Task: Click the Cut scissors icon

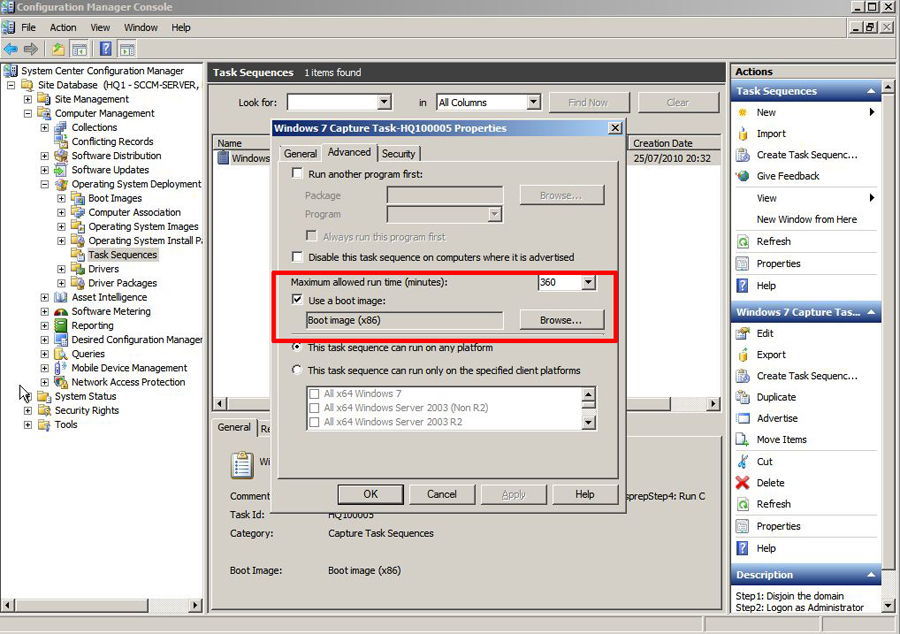Action: (743, 461)
